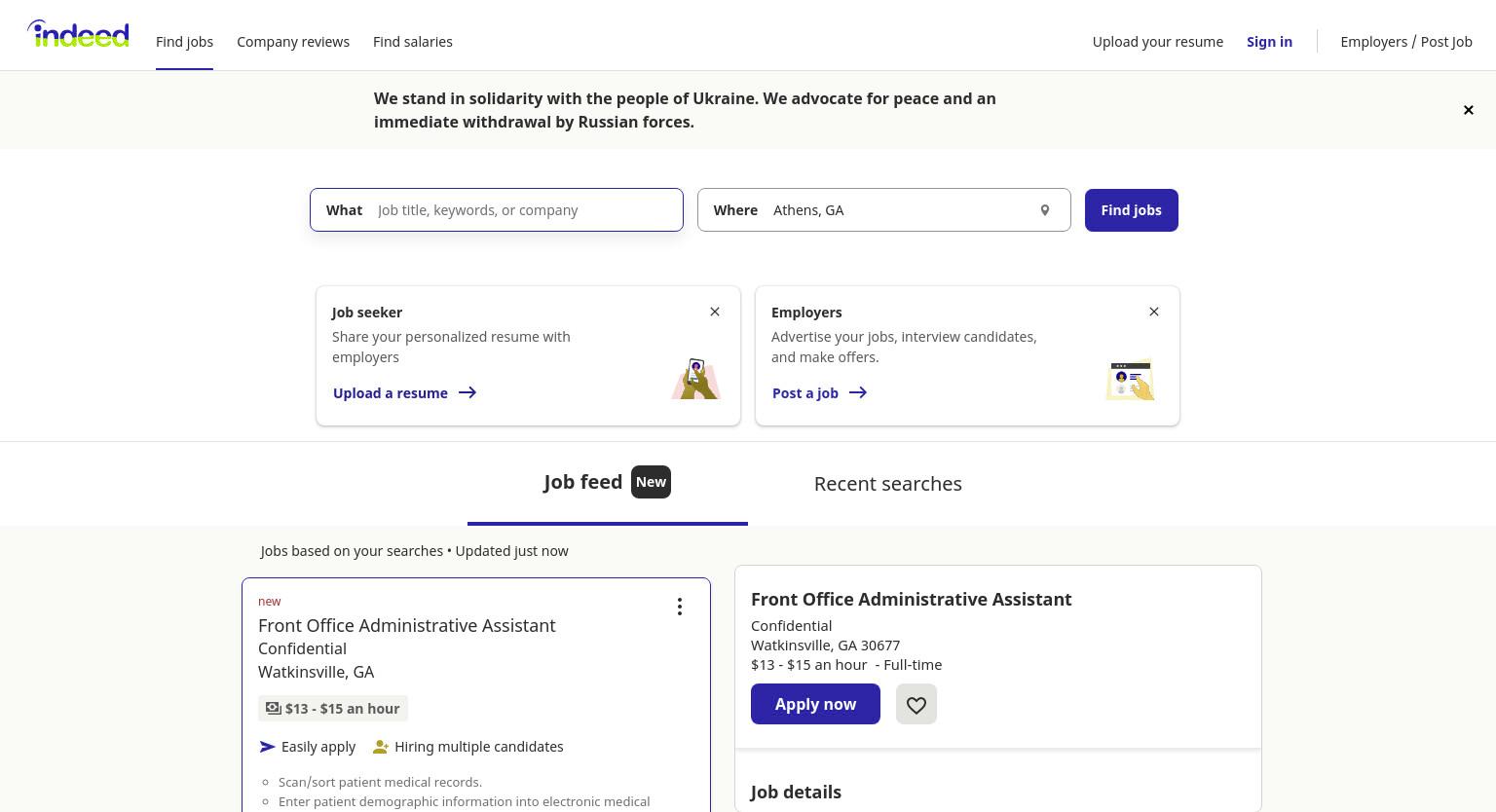Open Company reviews in the top navigation
1496x812 pixels.
293,42
